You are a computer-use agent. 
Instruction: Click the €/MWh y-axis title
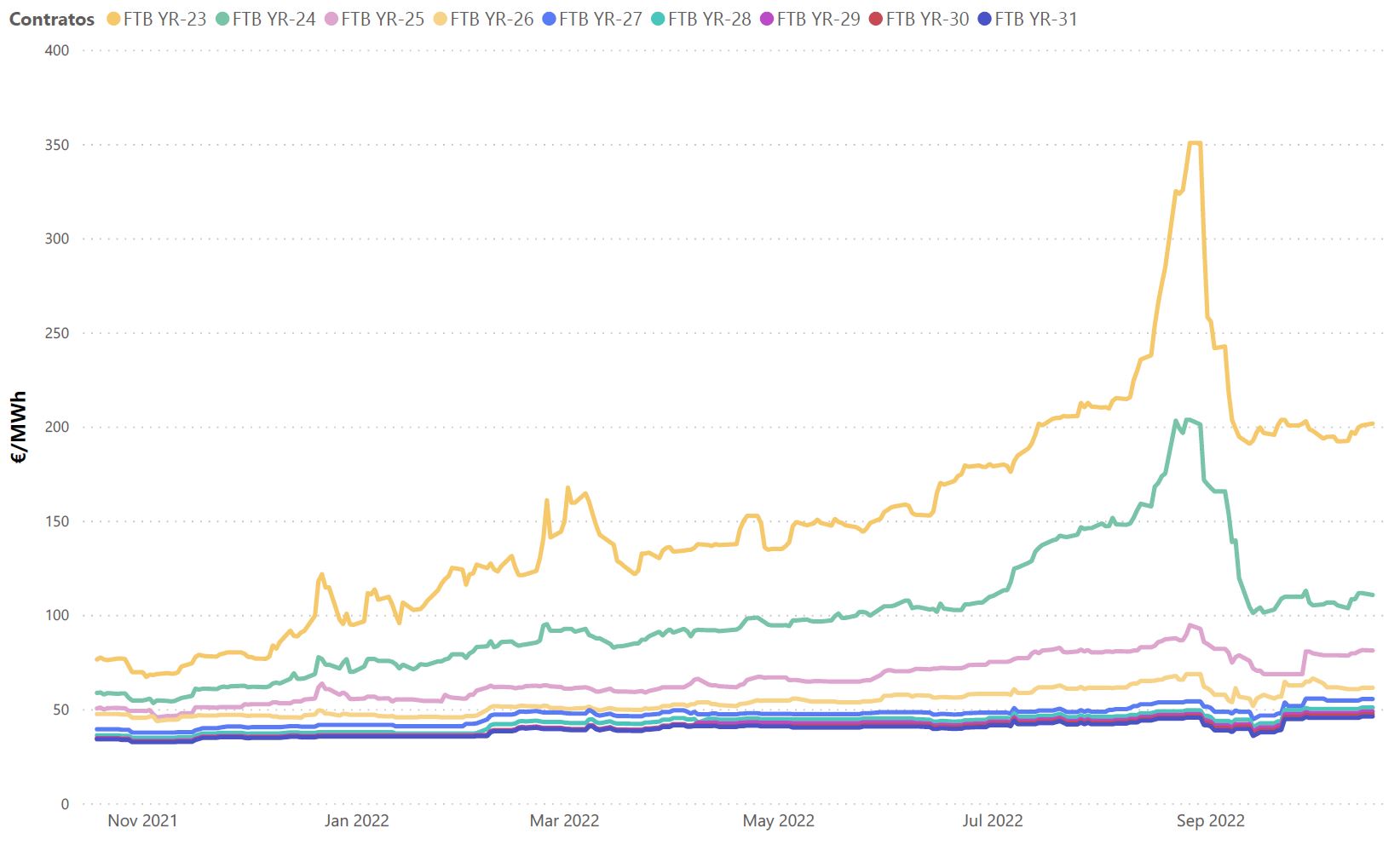coord(20,428)
